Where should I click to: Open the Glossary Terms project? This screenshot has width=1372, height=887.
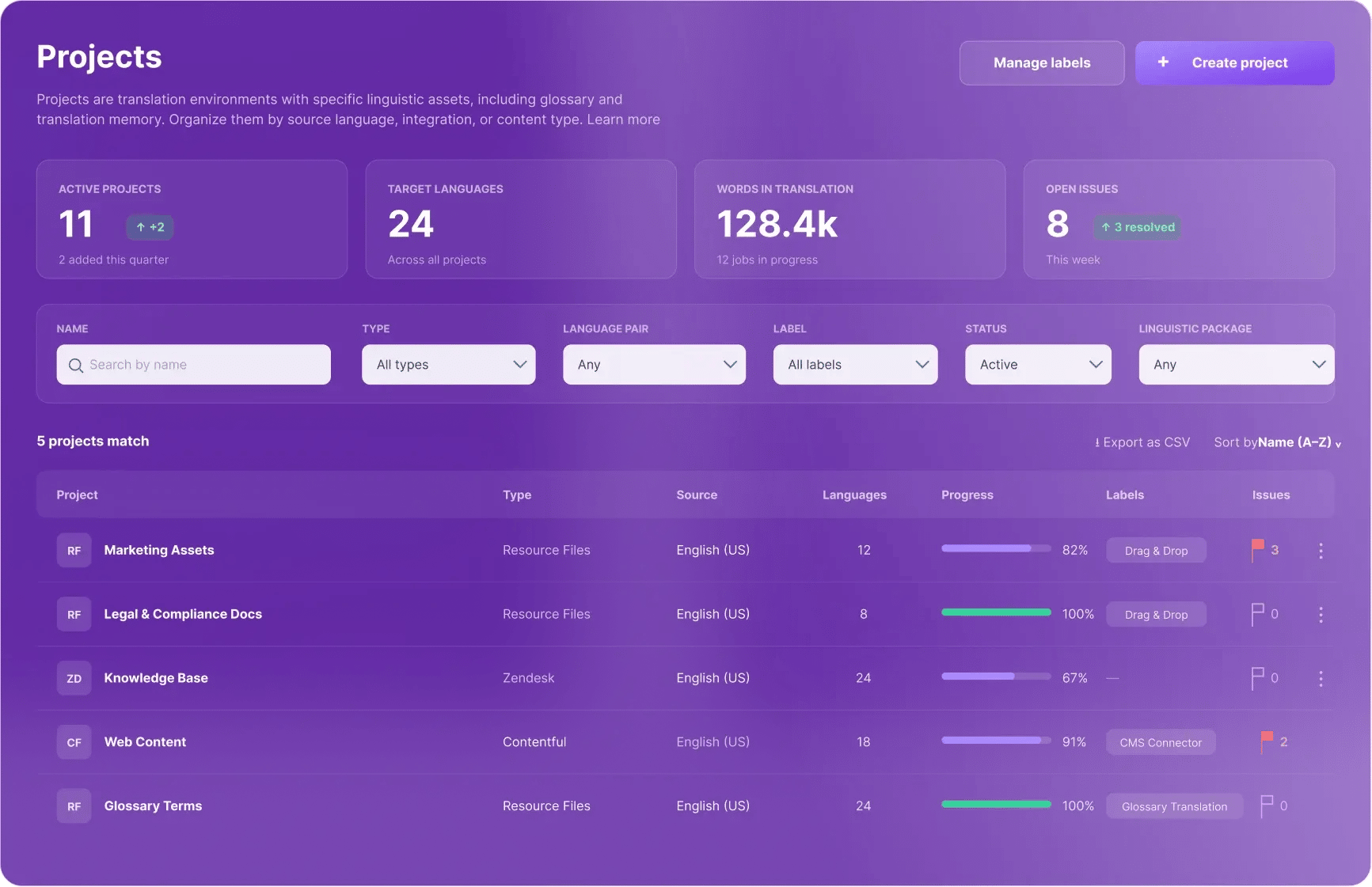(153, 806)
